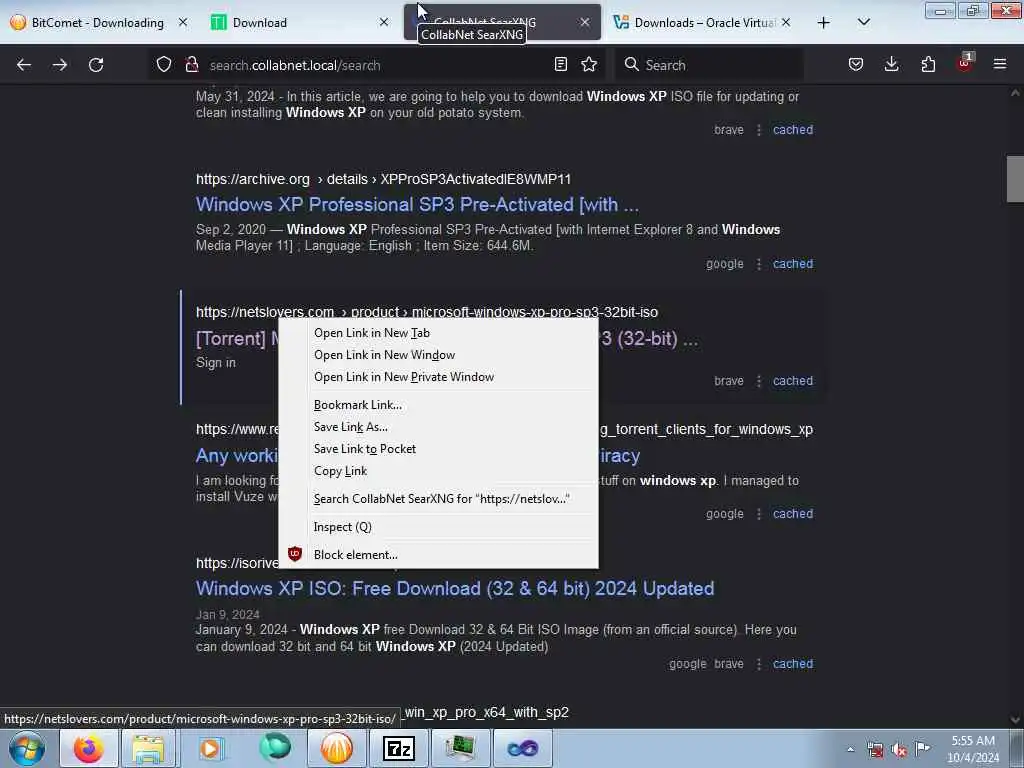Click the toolbar Search input field
This screenshot has height=768, width=1024.
click(709, 65)
